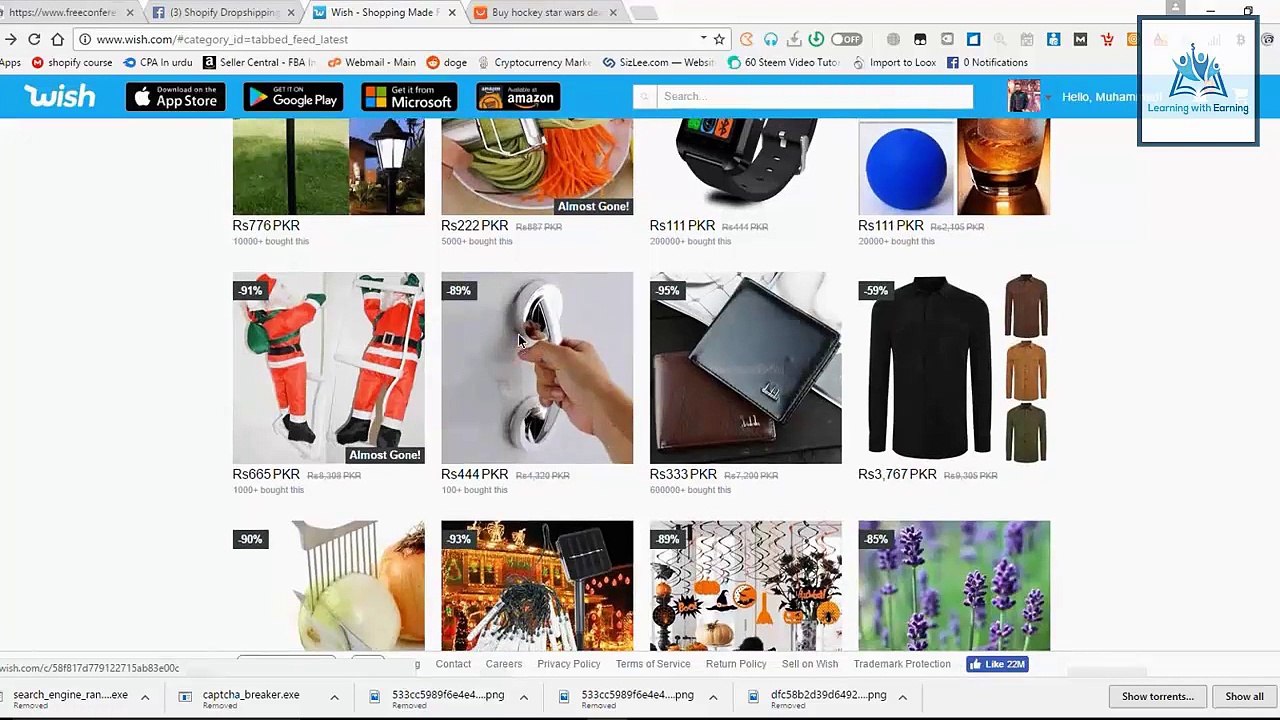Click the Privacy Policy footer link
Viewport: 1280px width, 720px height.
[569, 664]
